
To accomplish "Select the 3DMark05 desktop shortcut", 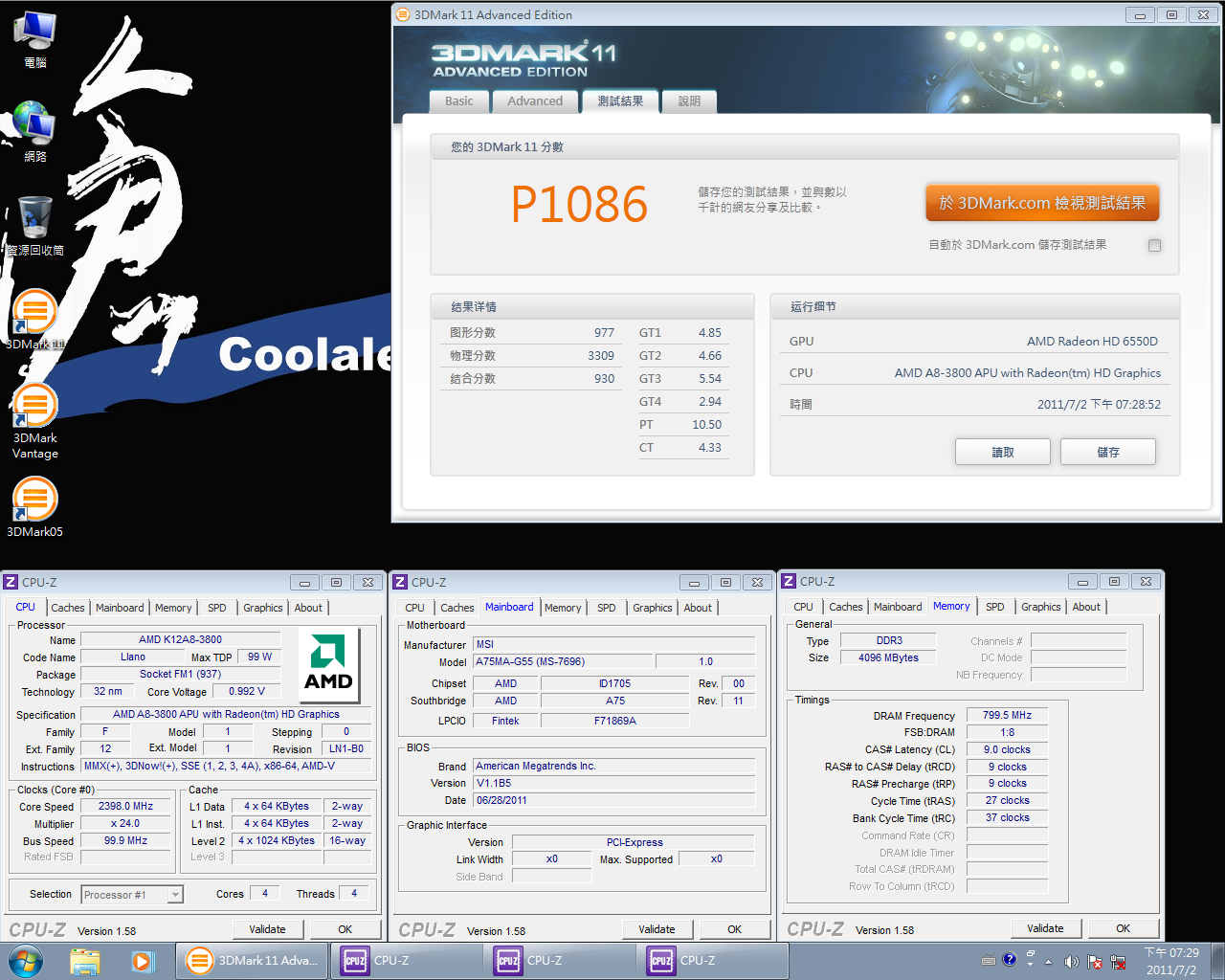I will 35,507.
